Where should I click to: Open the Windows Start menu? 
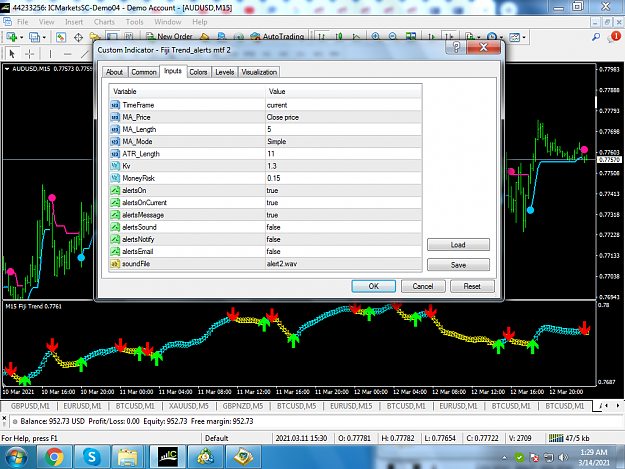pos(16,457)
